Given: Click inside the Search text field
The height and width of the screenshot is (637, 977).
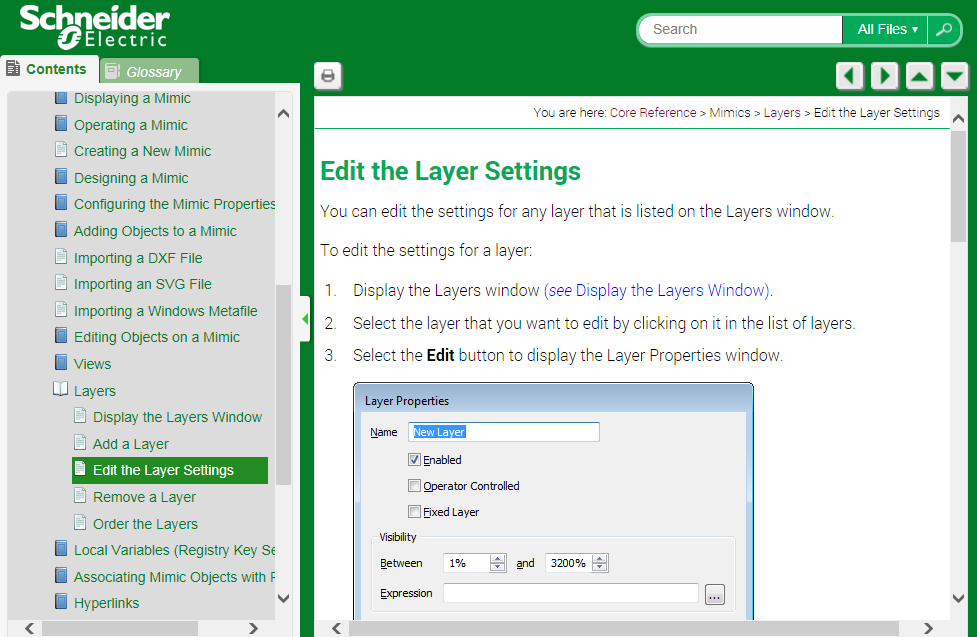Looking at the screenshot, I should (x=740, y=30).
